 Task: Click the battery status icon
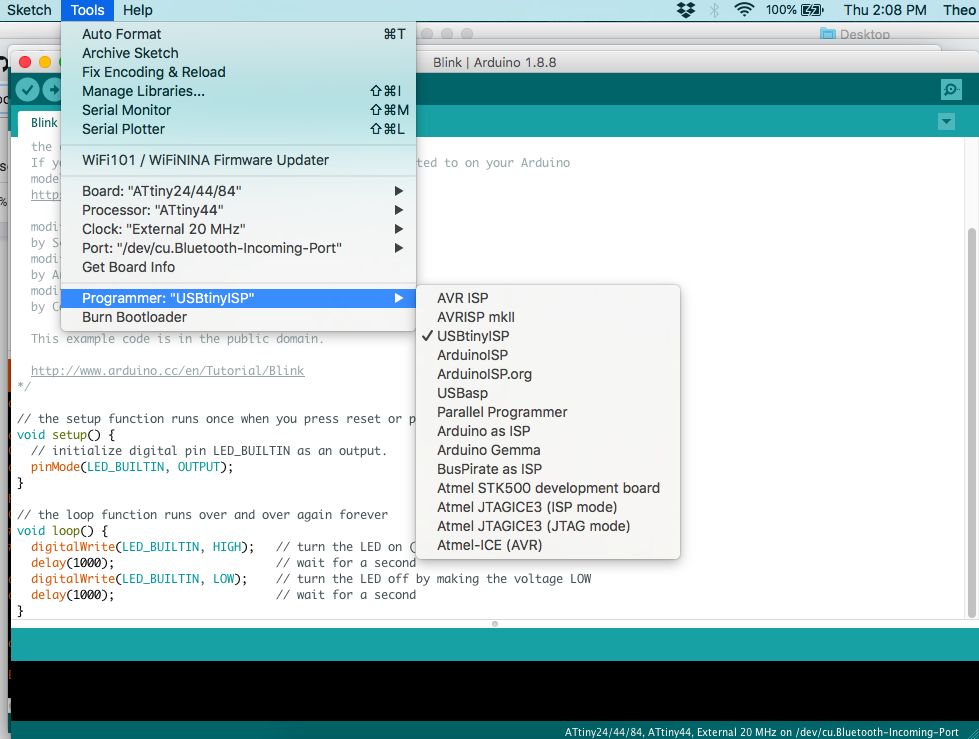(812, 10)
